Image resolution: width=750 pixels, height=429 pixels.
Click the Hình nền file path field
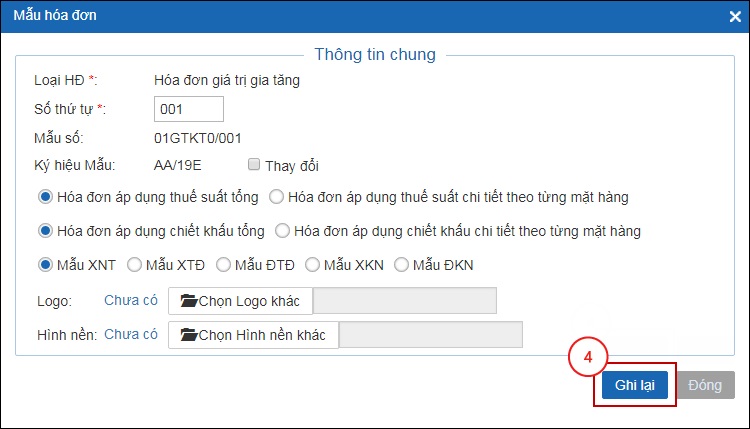(x=430, y=335)
